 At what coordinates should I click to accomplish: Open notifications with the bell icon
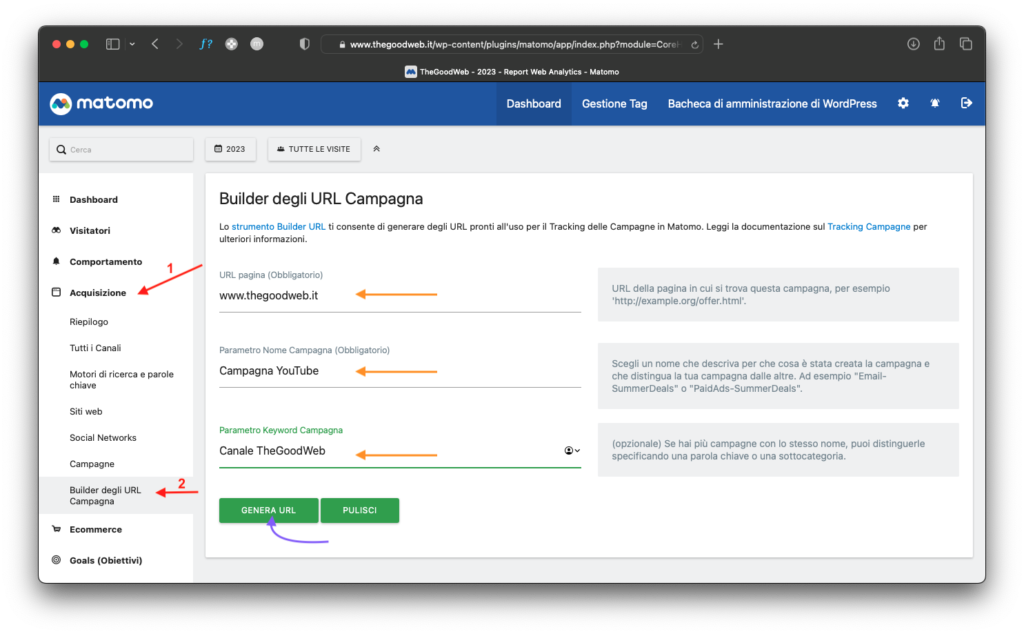(934, 103)
